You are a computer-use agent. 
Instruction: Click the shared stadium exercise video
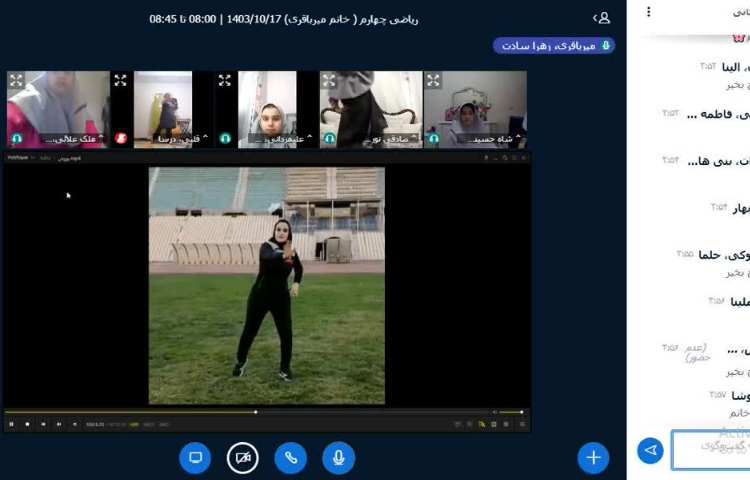click(266, 285)
